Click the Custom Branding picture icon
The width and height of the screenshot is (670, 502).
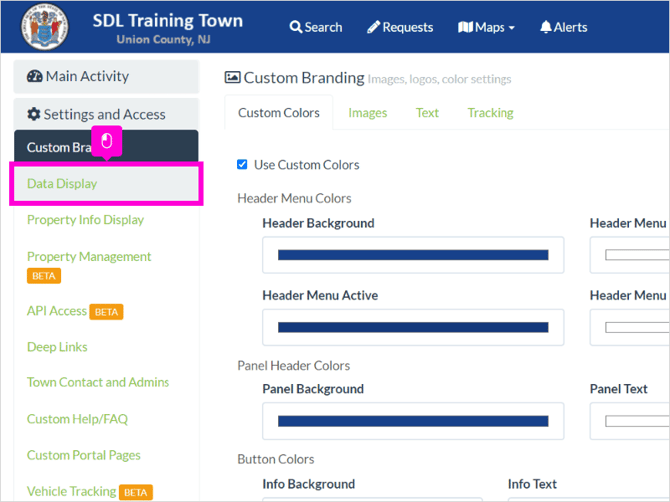[x=232, y=77]
